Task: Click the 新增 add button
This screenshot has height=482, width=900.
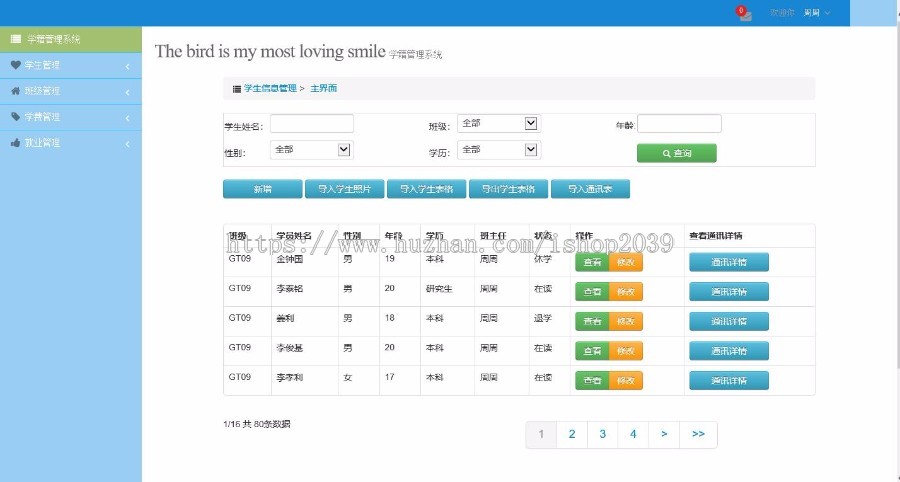Action: tap(262, 189)
